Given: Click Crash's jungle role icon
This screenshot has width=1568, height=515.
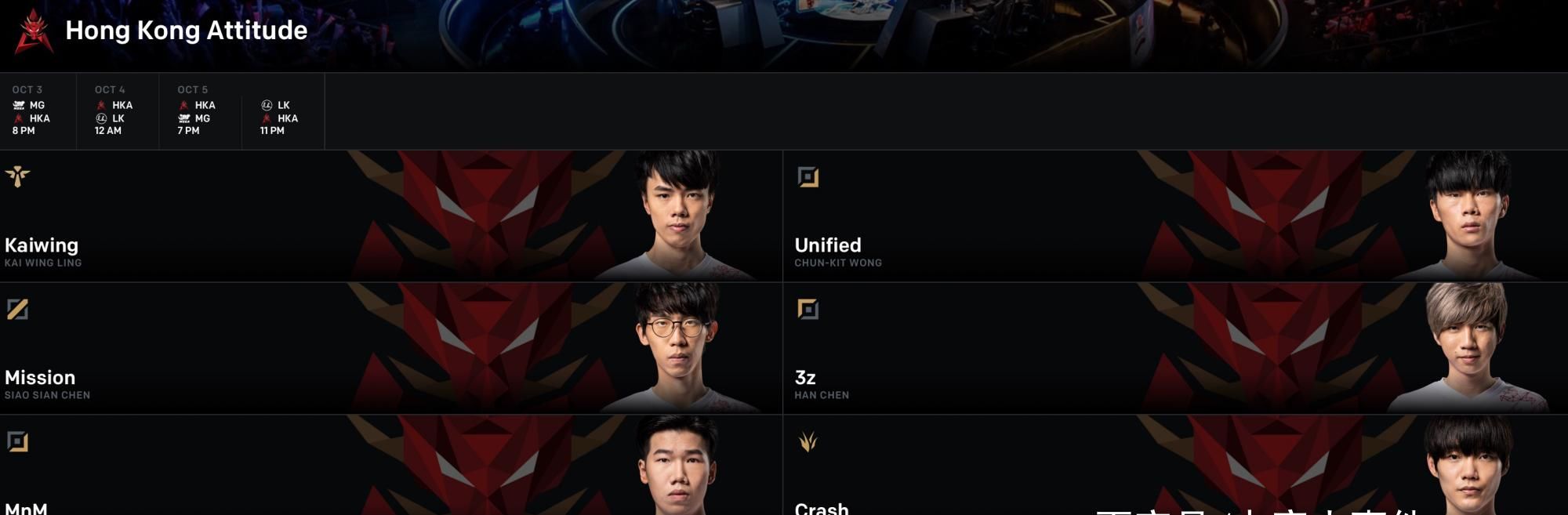Looking at the screenshot, I should tap(808, 441).
